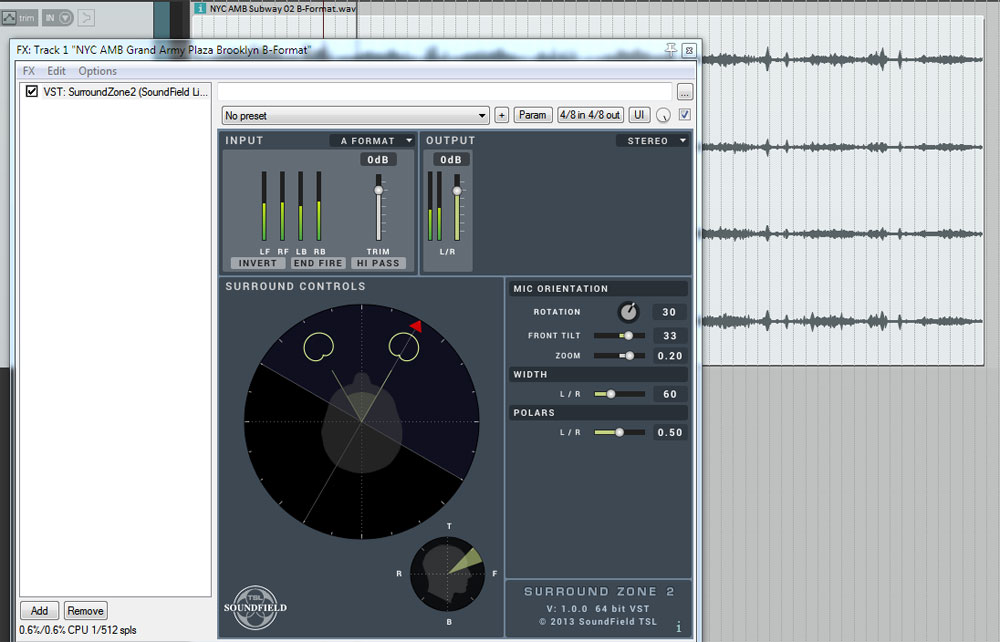Image resolution: width=1000 pixels, height=642 pixels.
Task: Click the output level slider handle
Action: [x=457, y=191]
